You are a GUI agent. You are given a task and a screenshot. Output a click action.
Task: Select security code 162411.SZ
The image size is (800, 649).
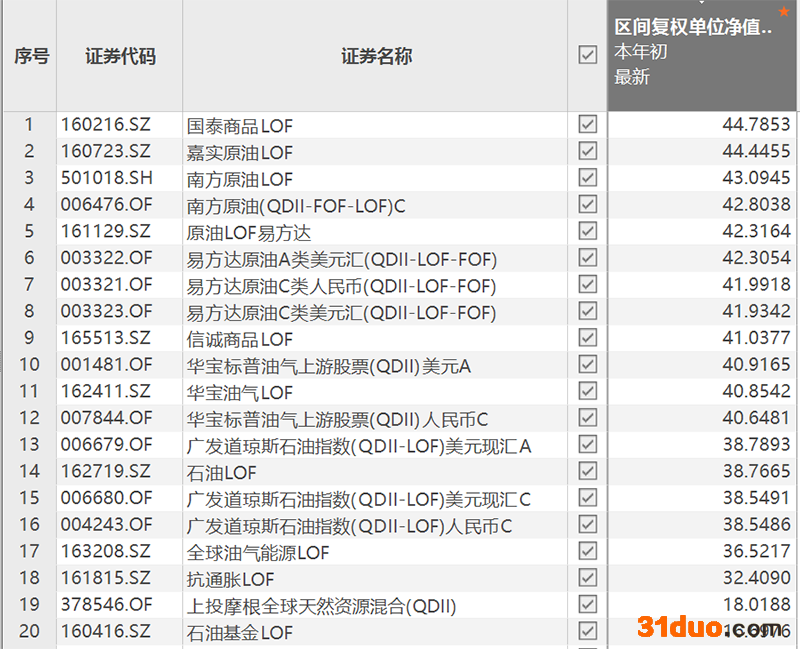click(106, 391)
